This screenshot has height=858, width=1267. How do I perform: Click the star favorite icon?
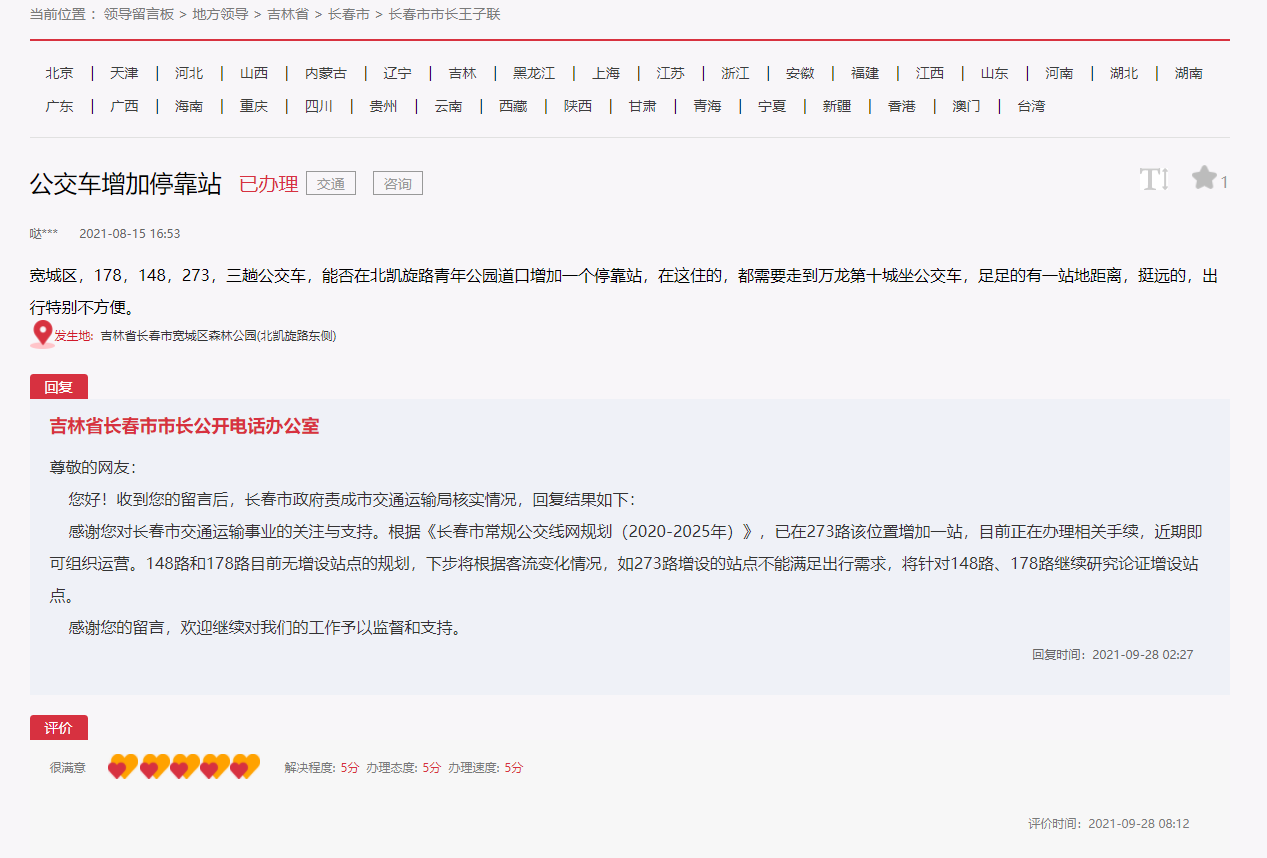pyautogui.click(x=1204, y=179)
